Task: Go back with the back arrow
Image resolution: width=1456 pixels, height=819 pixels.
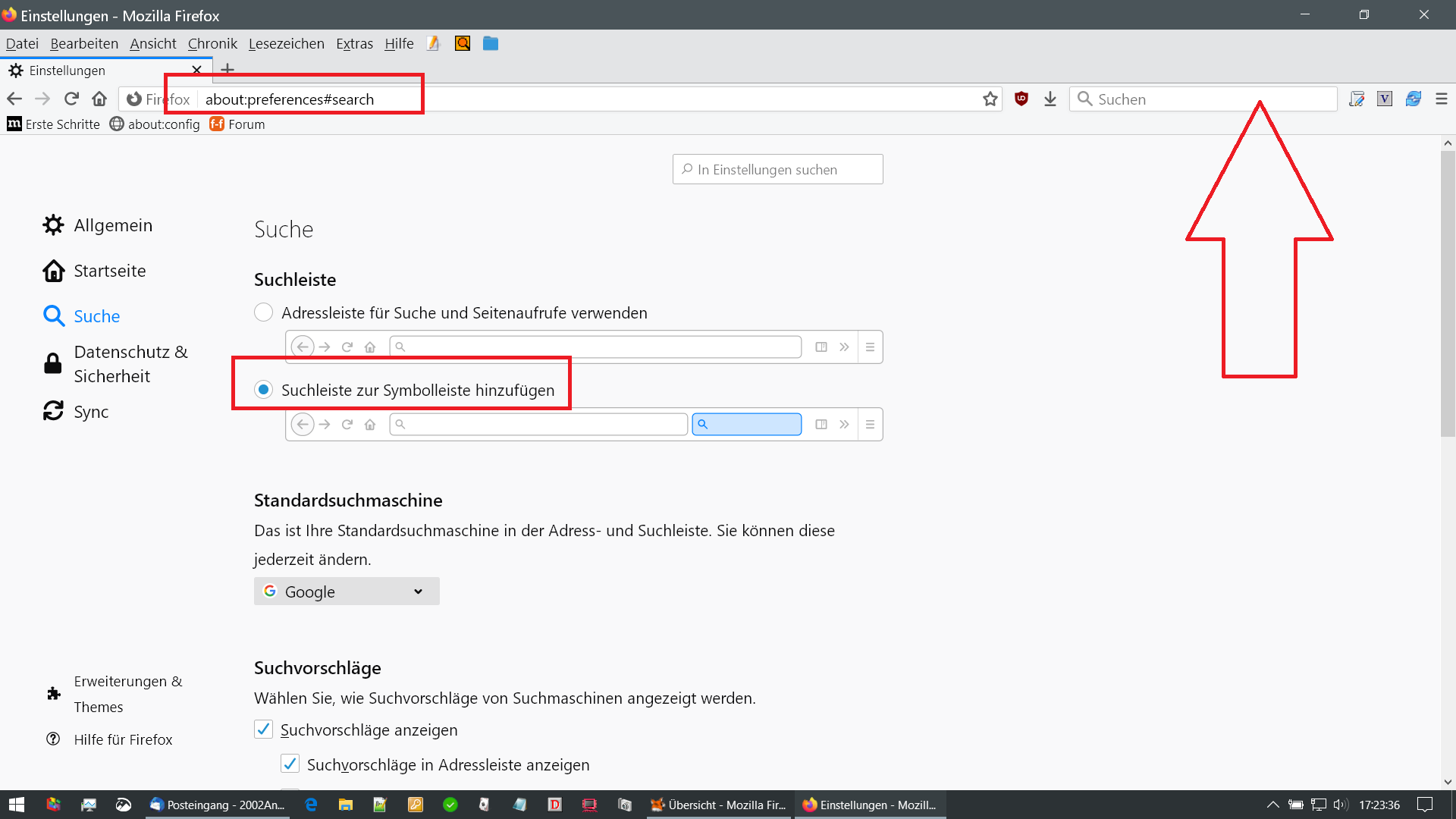Action: 14,99
